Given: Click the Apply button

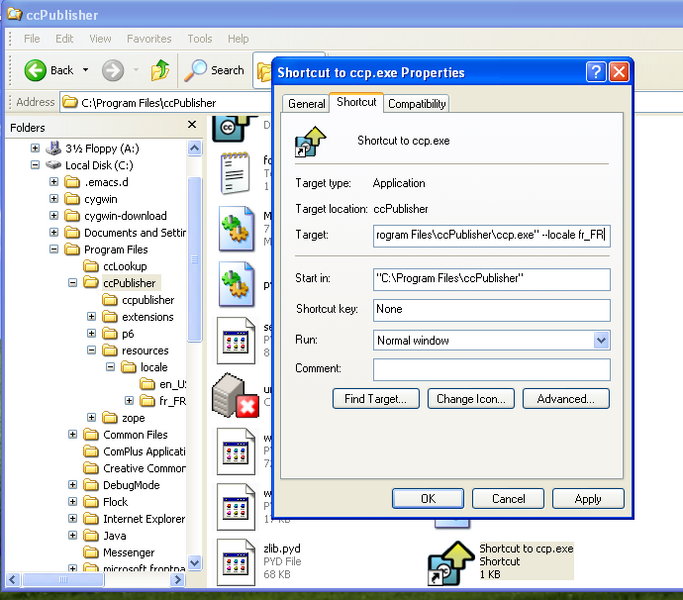Looking at the screenshot, I should pyautogui.click(x=588, y=498).
